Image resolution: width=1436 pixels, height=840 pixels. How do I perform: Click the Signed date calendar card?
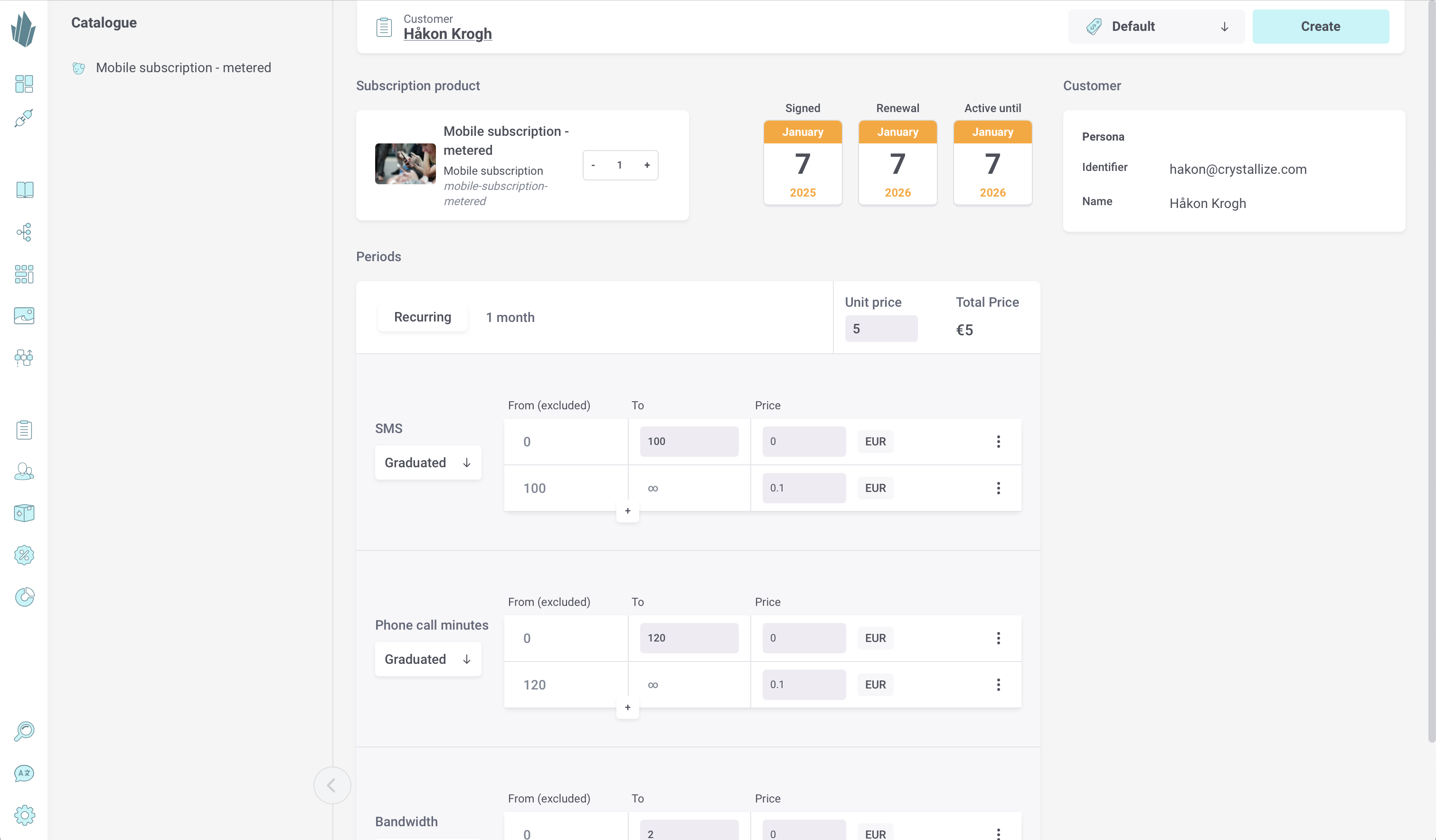(803, 162)
